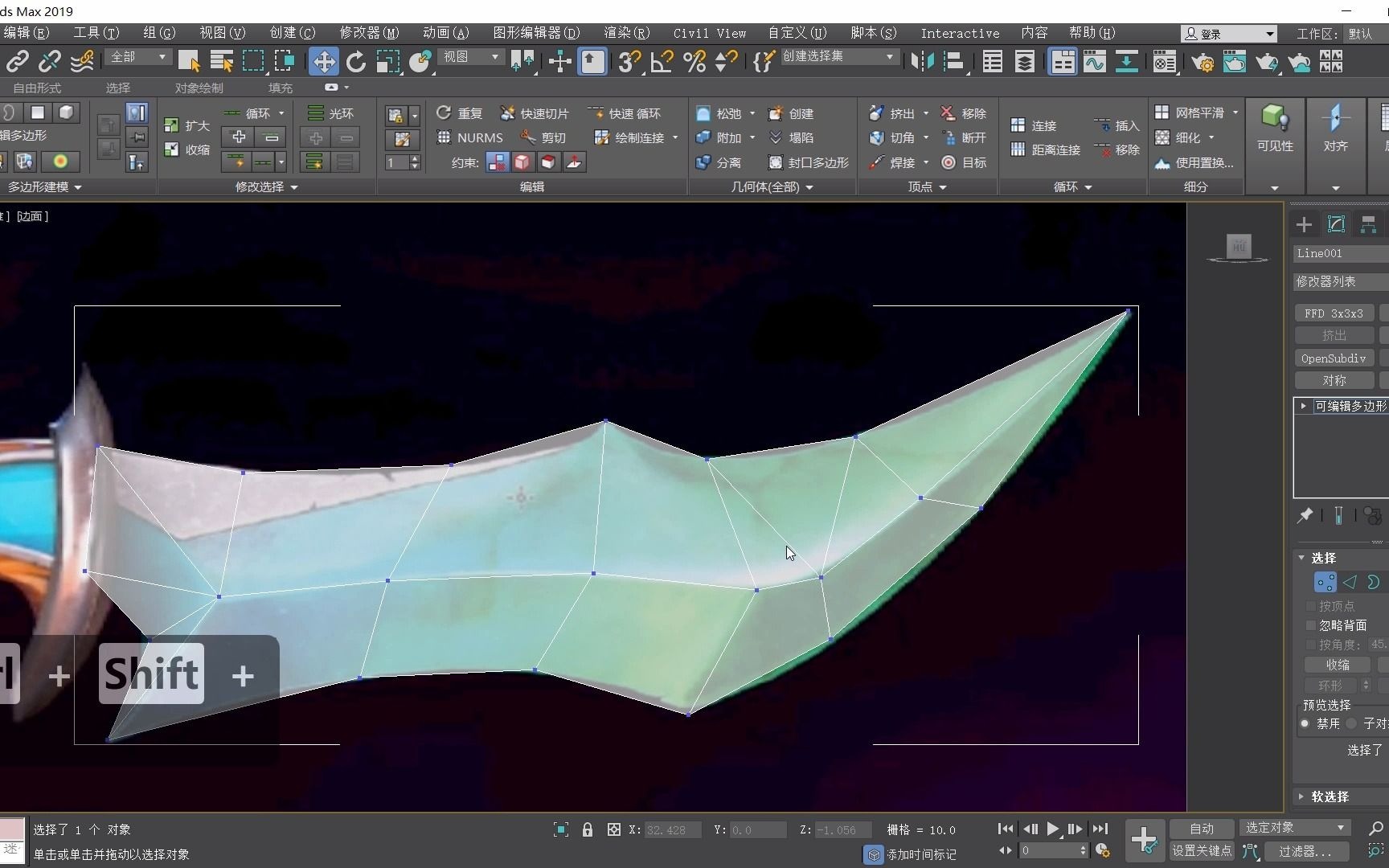Open the Render Setup teapot icon
Viewport: 1389px width, 868px height.
coord(1203,62)
